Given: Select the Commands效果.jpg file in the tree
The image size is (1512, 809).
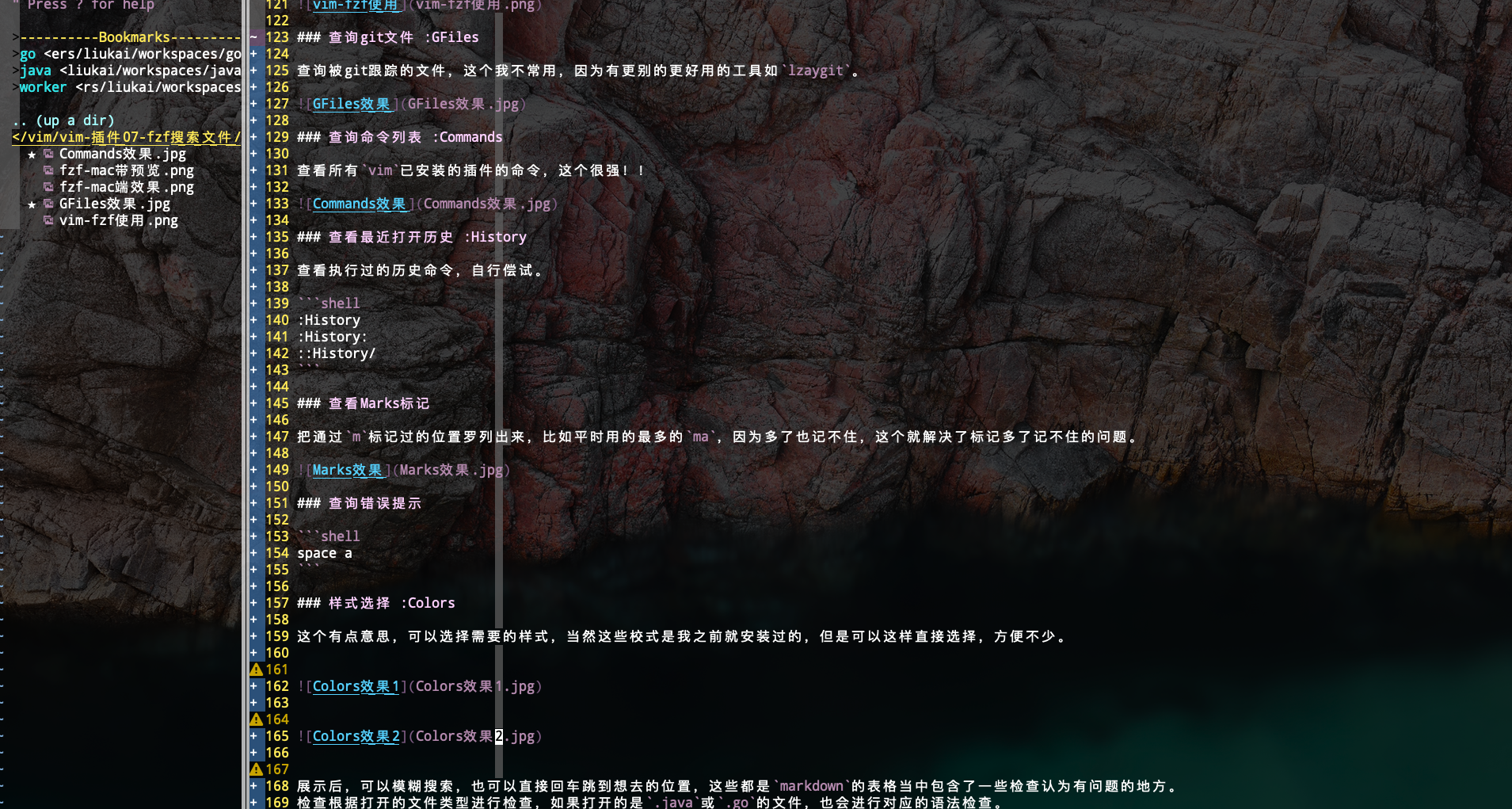Looking at the screenshot, I should [122, 154].
